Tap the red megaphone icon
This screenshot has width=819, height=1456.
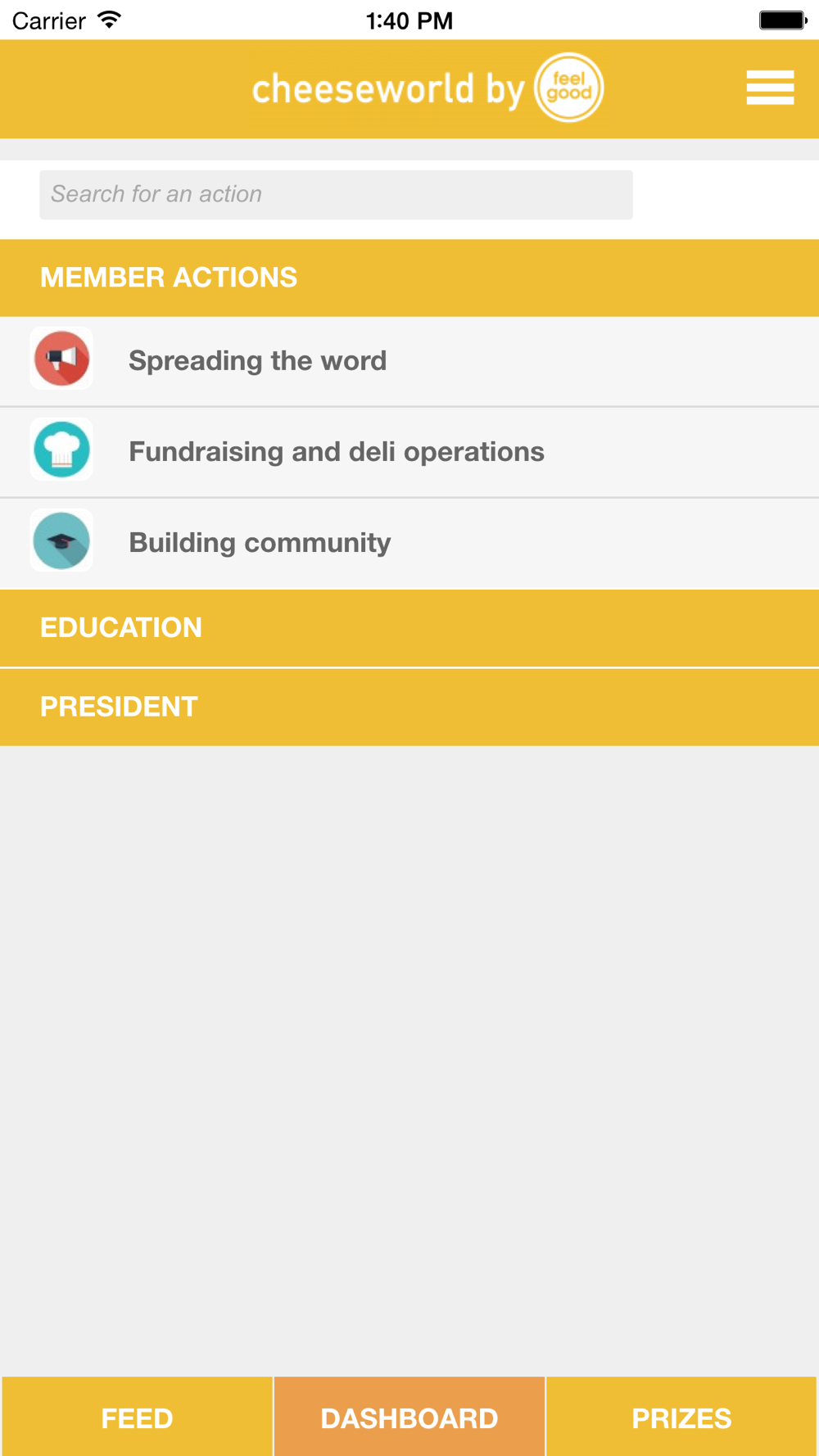61,359
